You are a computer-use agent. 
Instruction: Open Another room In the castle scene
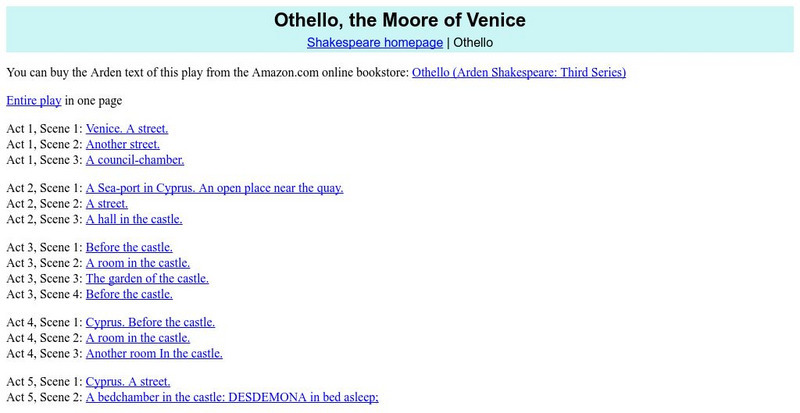[x=154, y=353]
